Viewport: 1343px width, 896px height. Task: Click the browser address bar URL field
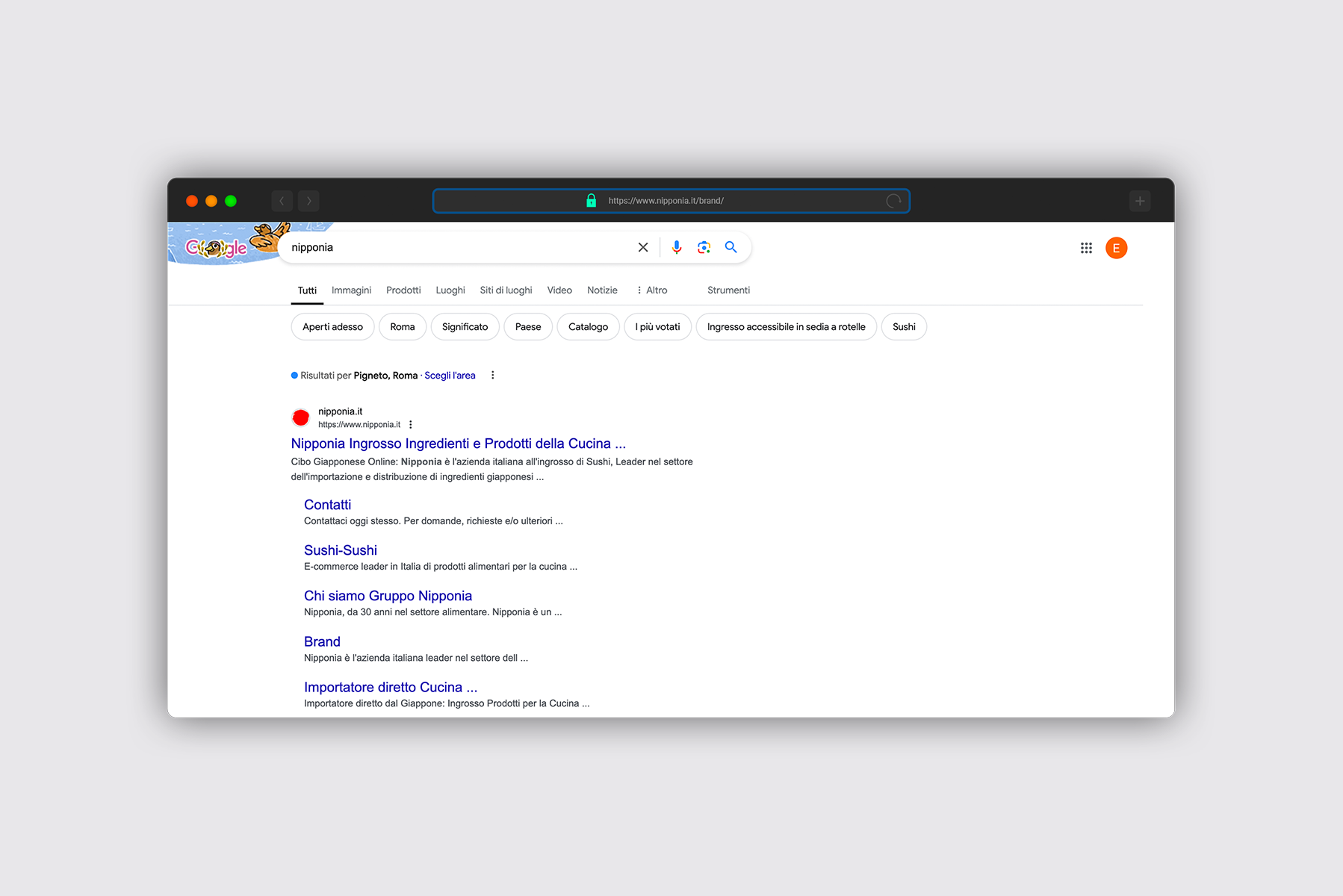tap(670, 201)
